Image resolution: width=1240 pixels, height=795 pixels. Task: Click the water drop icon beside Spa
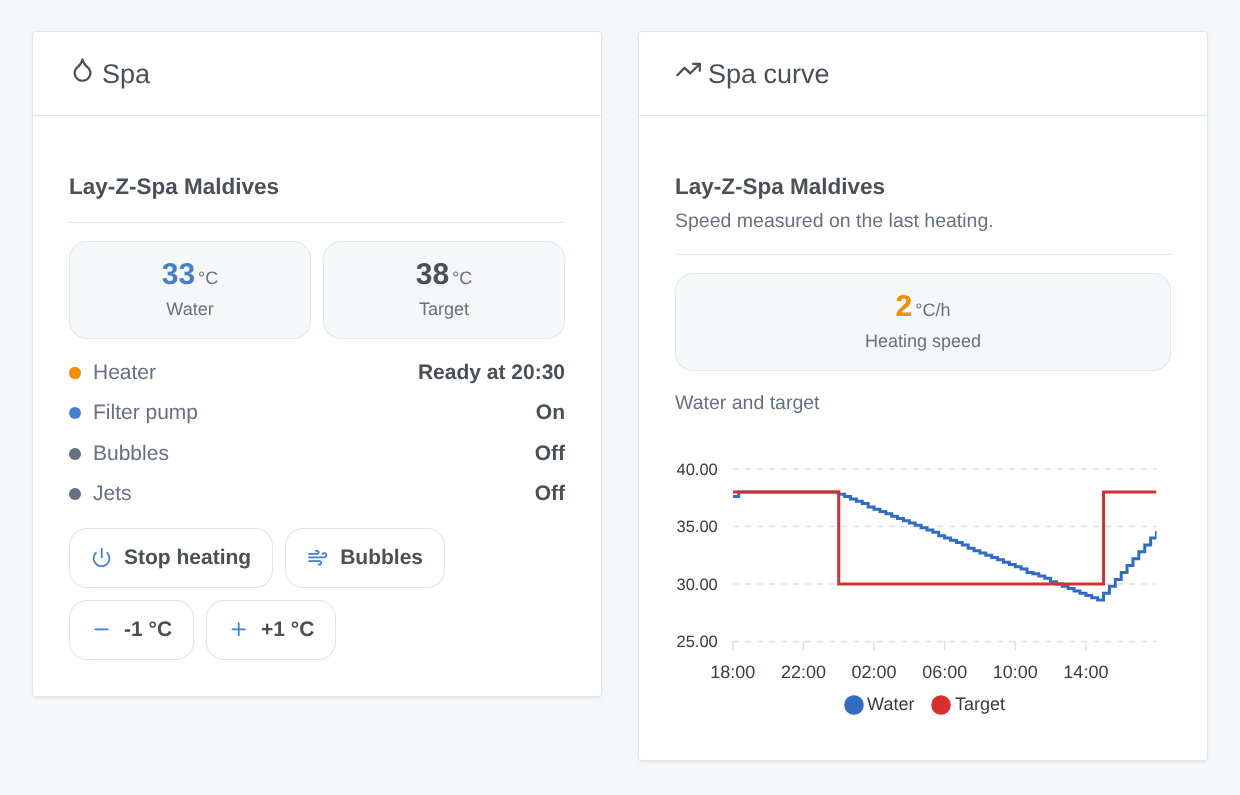point(82,71)
